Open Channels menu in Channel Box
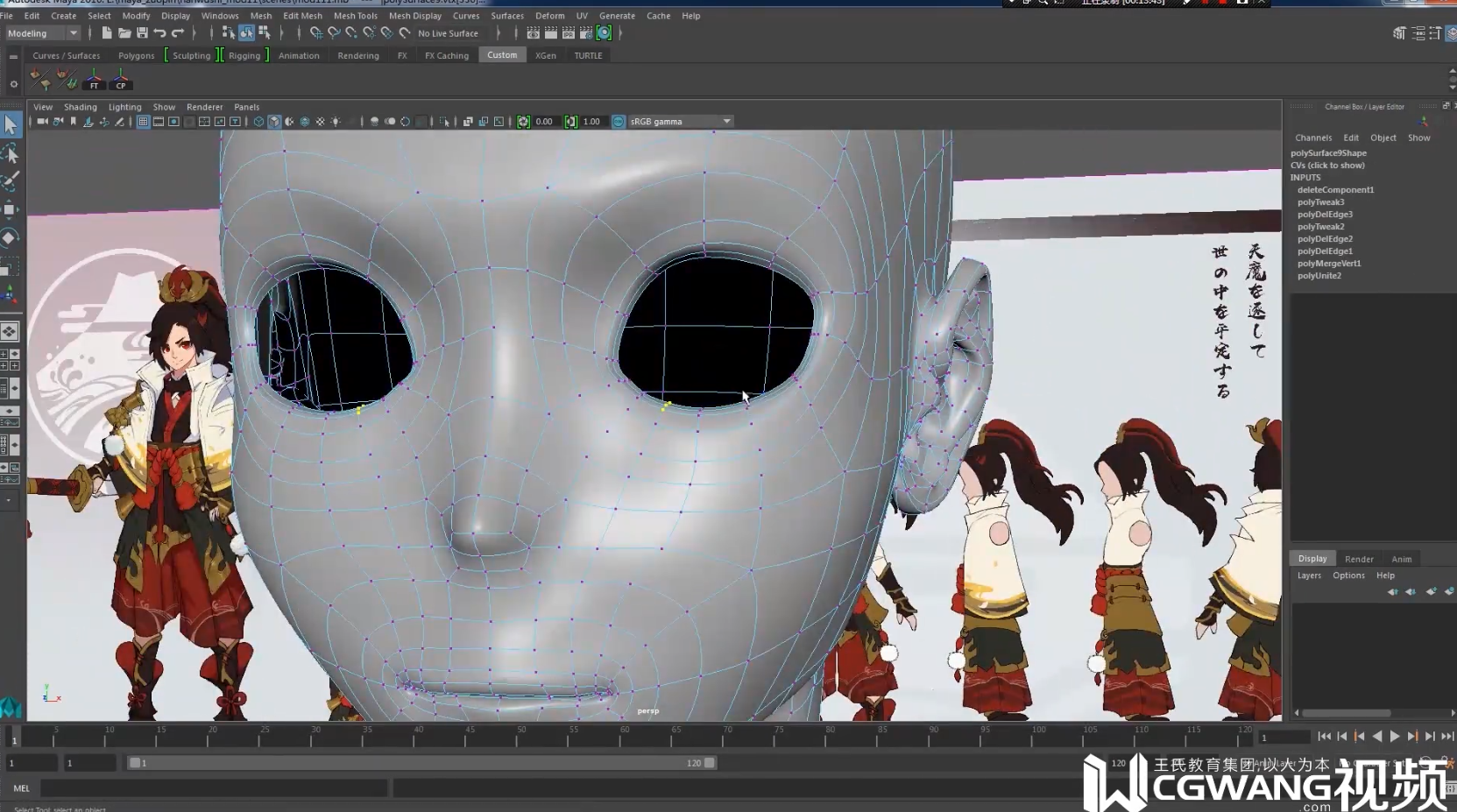Screen dimensions: 1457x812 pyautogui.click(x=1313, y=138)
